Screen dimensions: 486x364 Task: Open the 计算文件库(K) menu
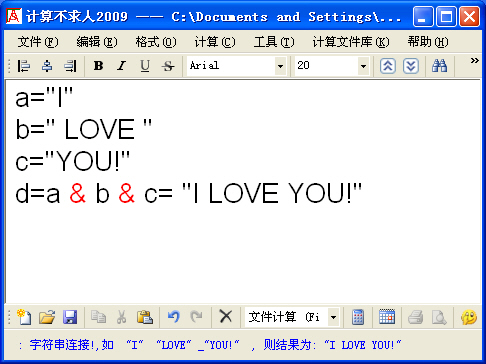pos(351,42)
